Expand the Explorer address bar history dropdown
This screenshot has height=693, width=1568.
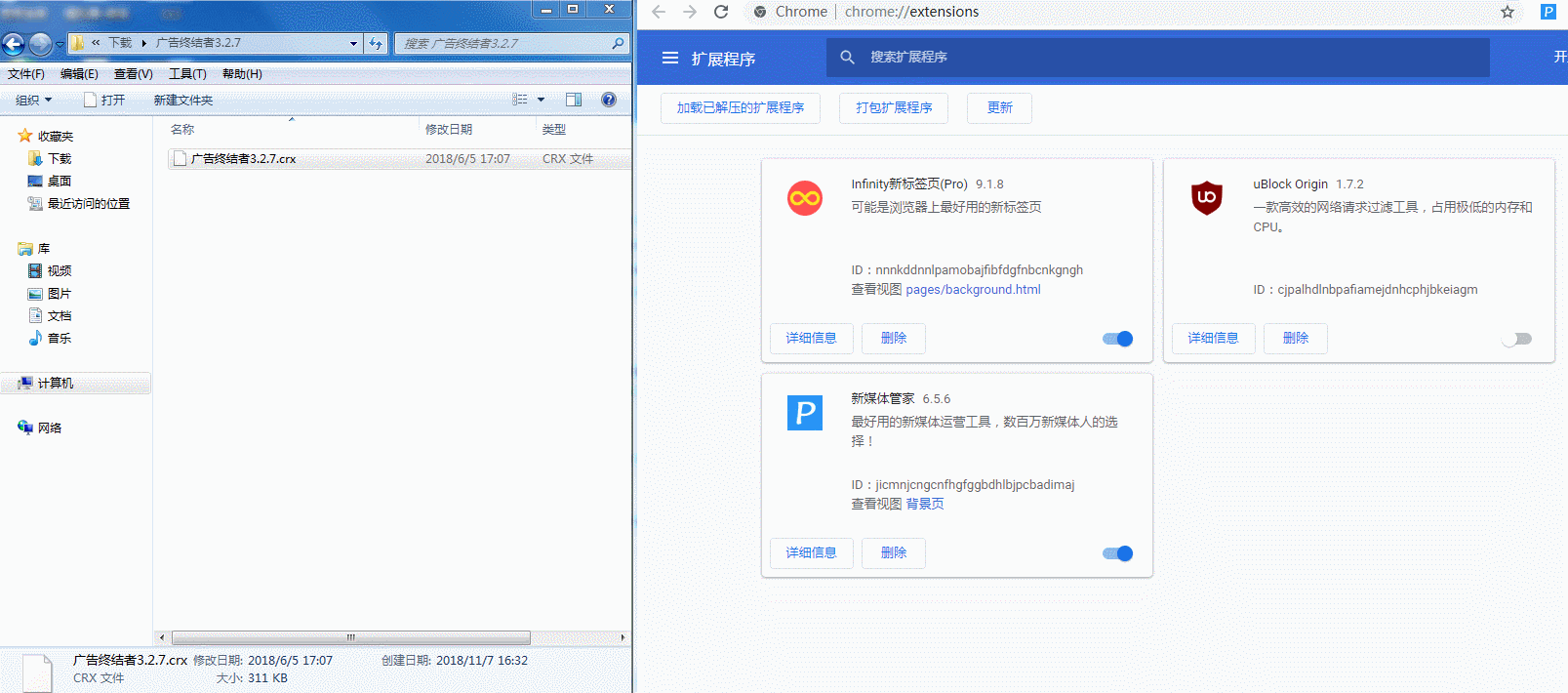tap(353, 43)
